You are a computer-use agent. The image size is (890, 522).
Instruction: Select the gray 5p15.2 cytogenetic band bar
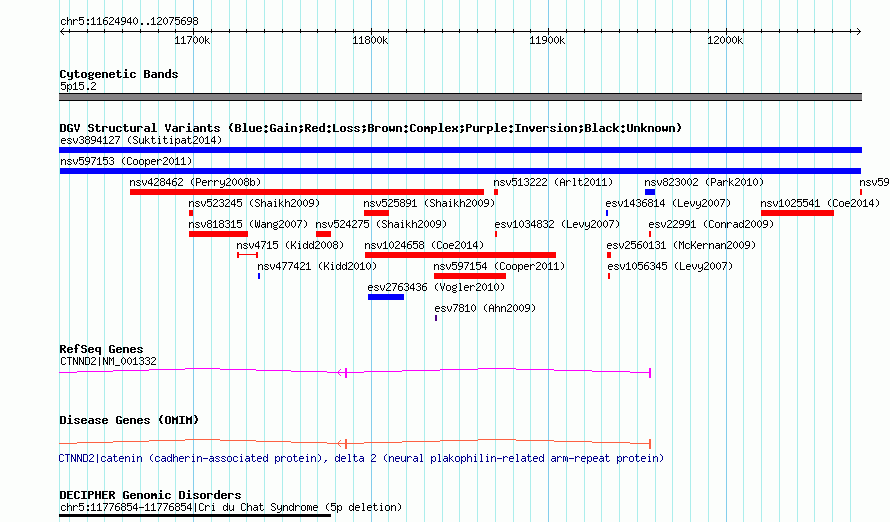click(x=460, y=97)
